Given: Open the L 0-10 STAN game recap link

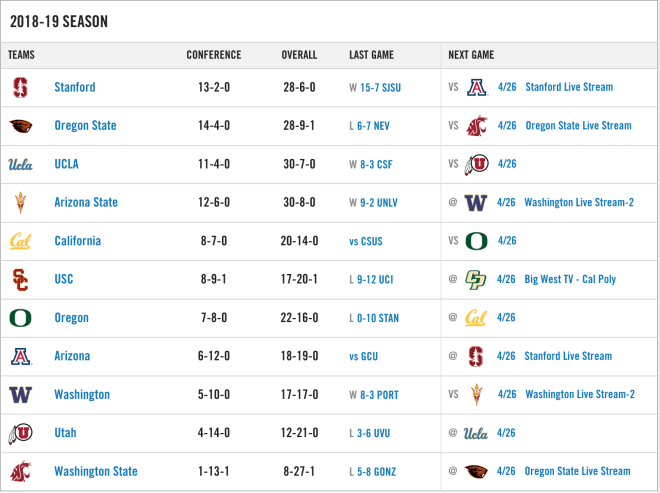Looking at the screenshot, I should (374, 318).
